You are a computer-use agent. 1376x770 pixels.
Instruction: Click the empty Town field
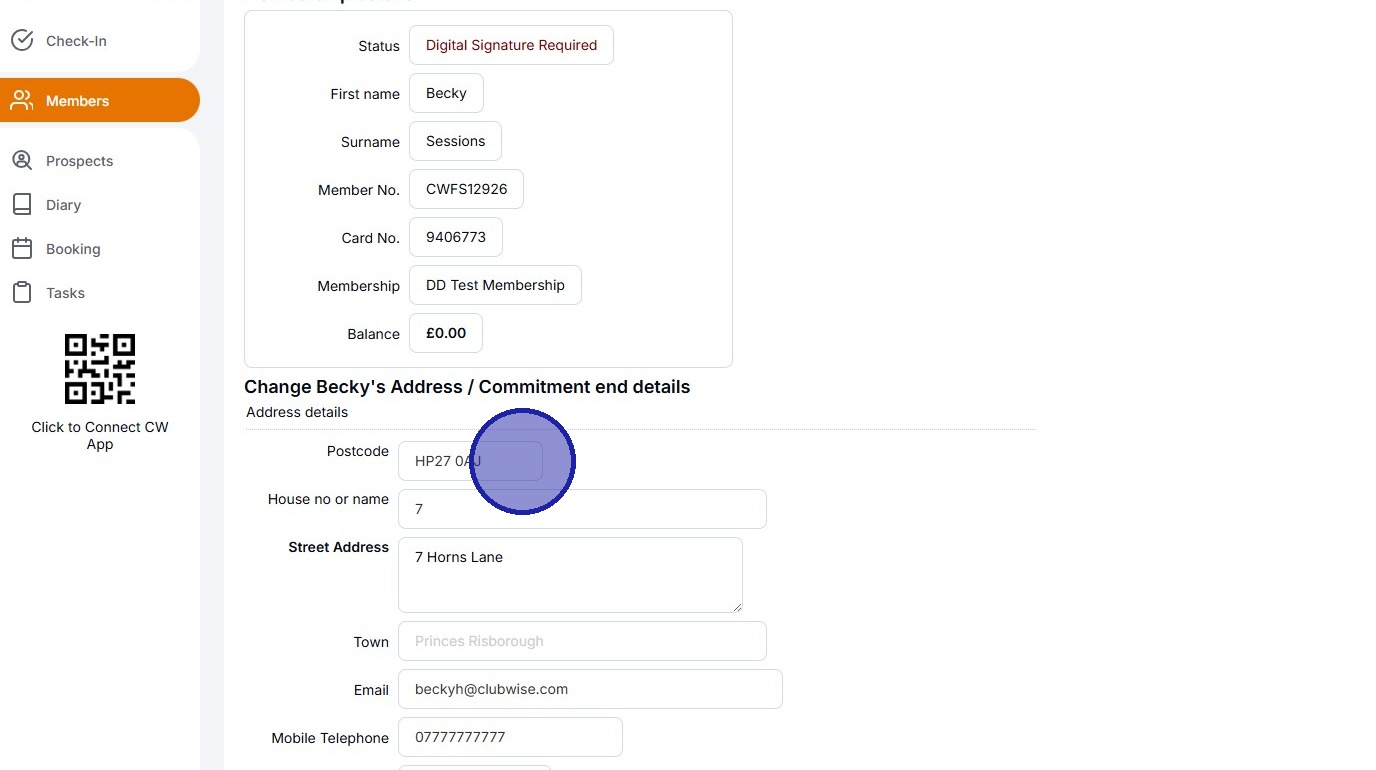(x=582, y=641)
